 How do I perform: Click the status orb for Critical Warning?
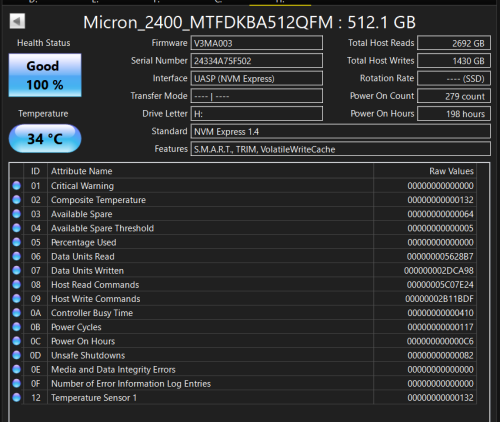click(x=16, y=186)
